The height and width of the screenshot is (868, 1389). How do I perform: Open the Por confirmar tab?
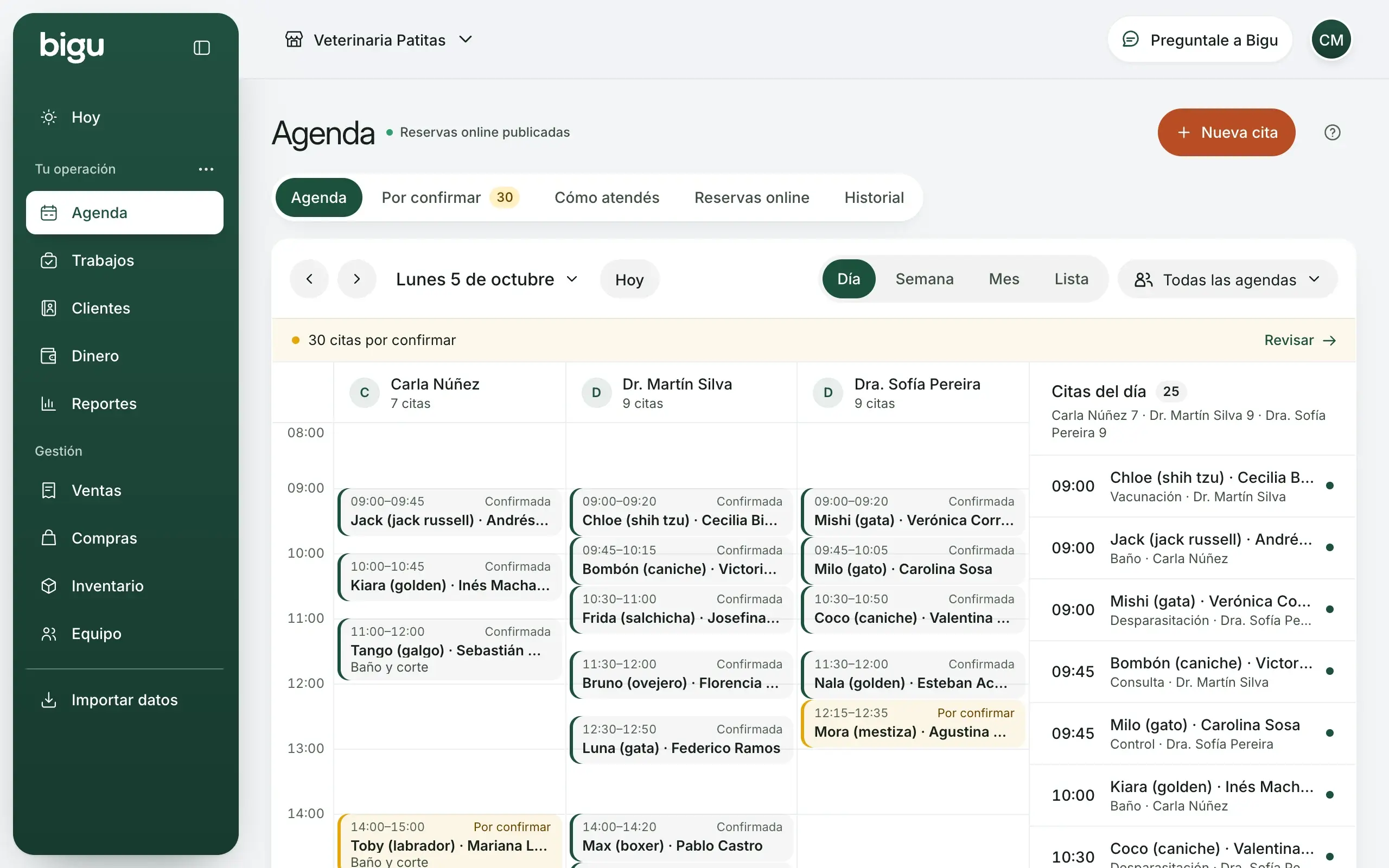450,197
